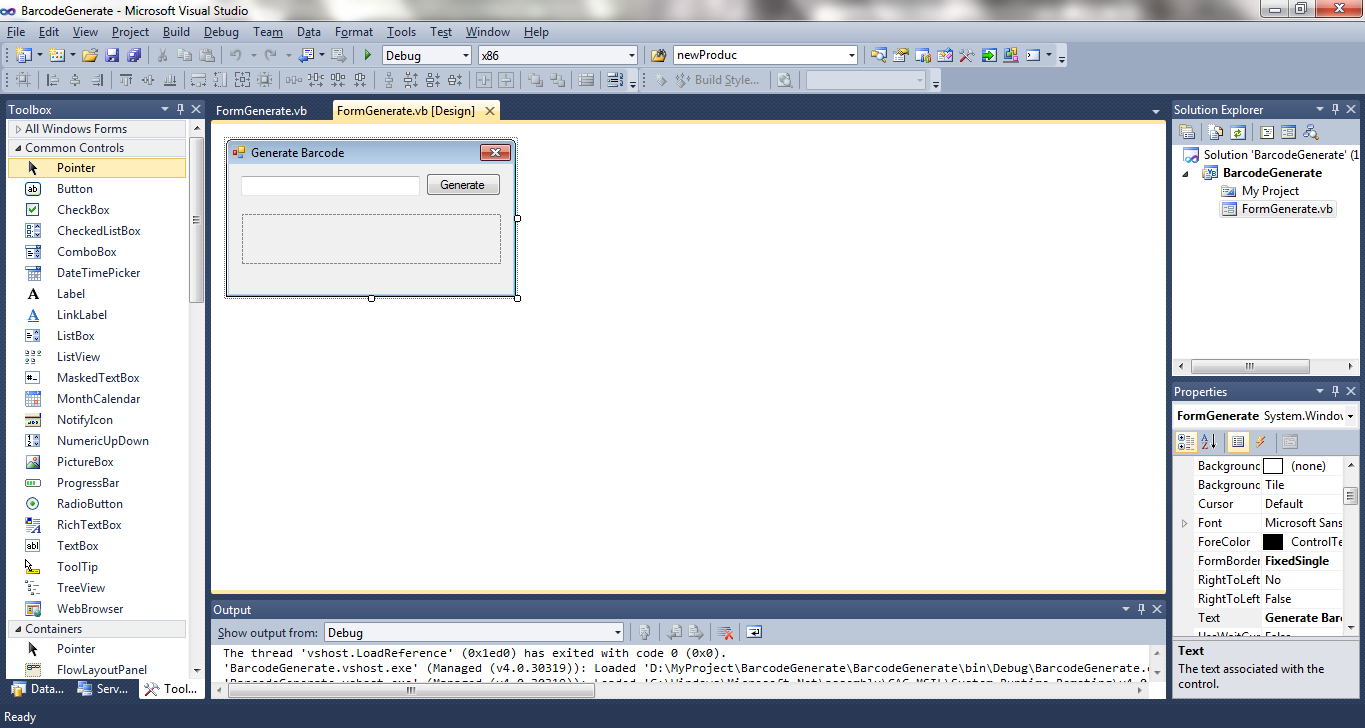Toggle the Properties window categorized view
The image size is (1365, 728).
coord(1186,441)
